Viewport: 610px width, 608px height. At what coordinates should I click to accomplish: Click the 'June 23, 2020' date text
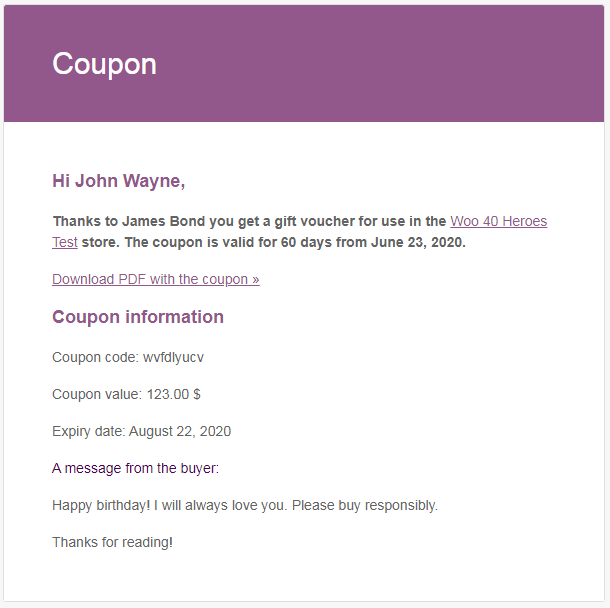[x=418, y=242]
